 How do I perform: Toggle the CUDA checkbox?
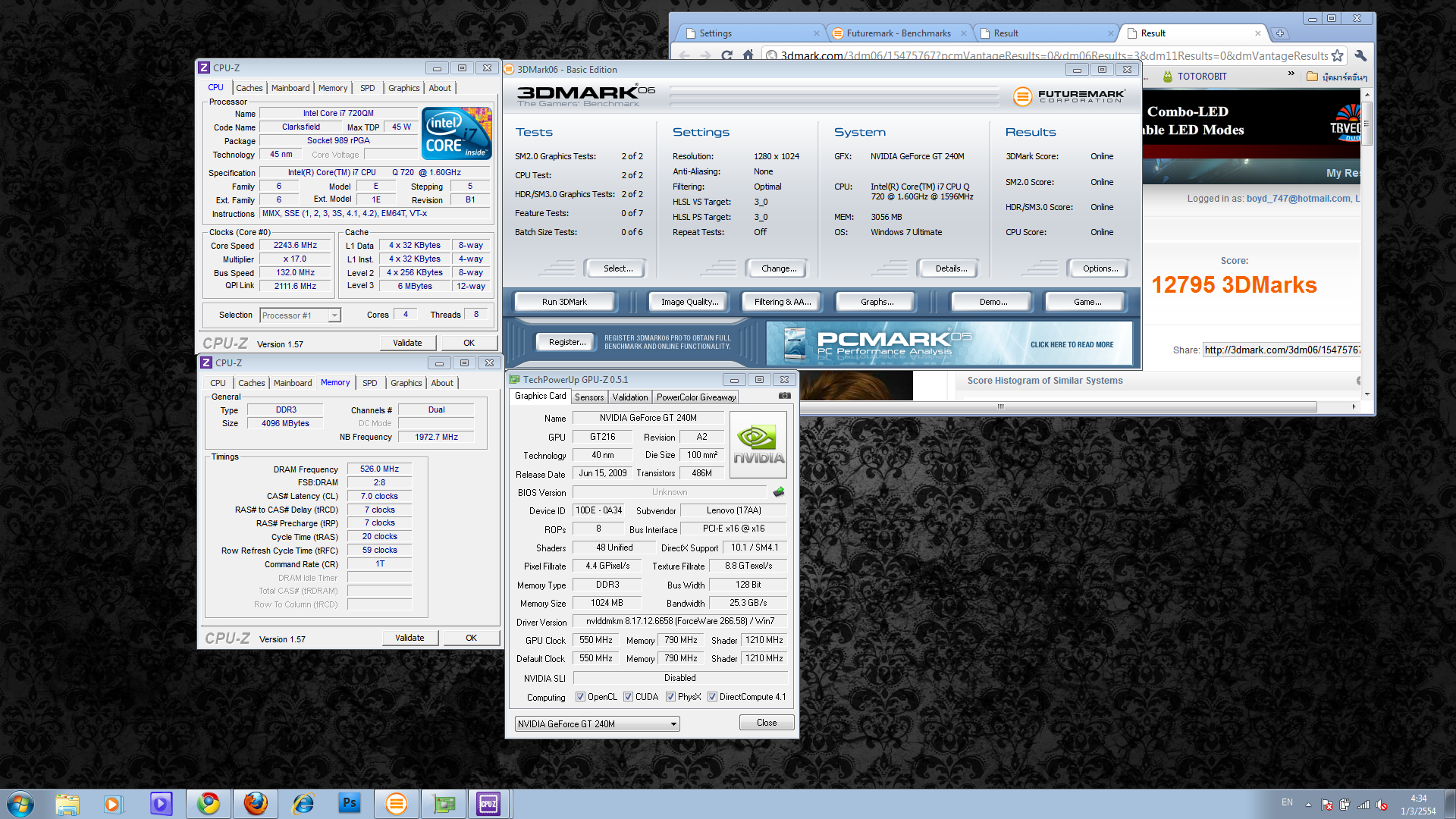tap(628, 697)
